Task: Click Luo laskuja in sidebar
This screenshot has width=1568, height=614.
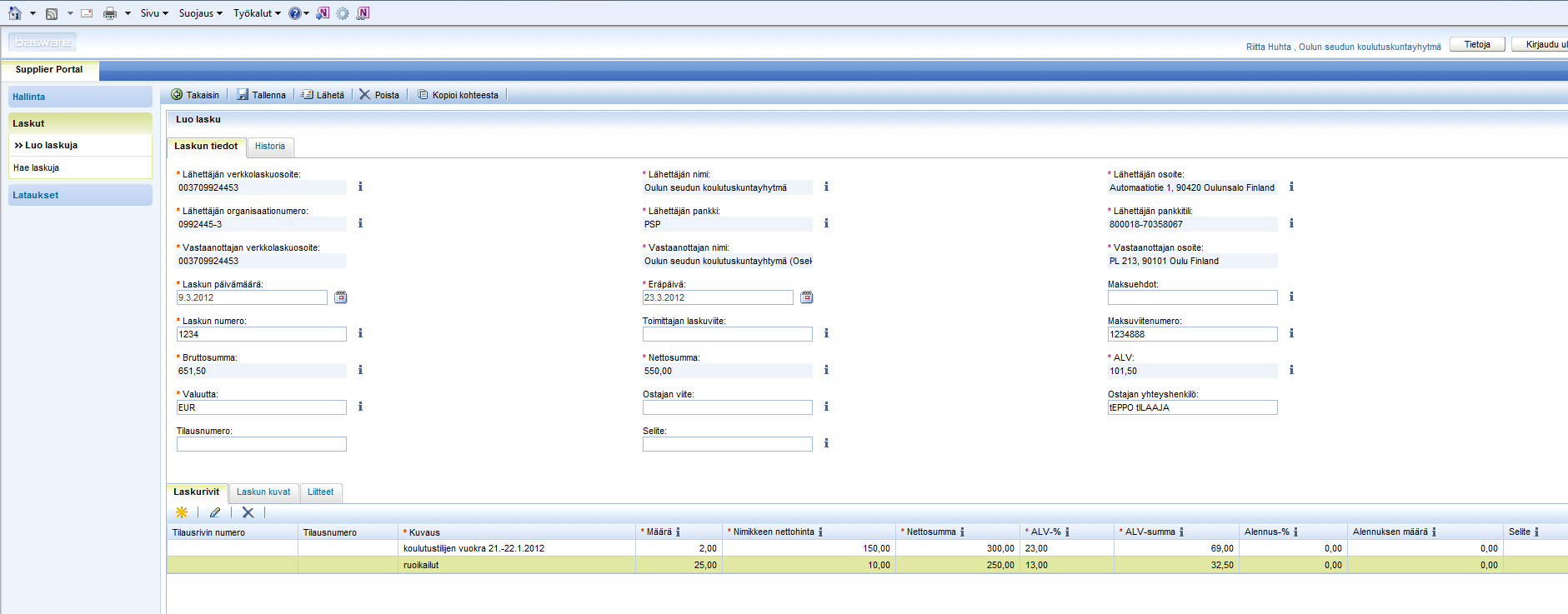Action: point(80,145)
